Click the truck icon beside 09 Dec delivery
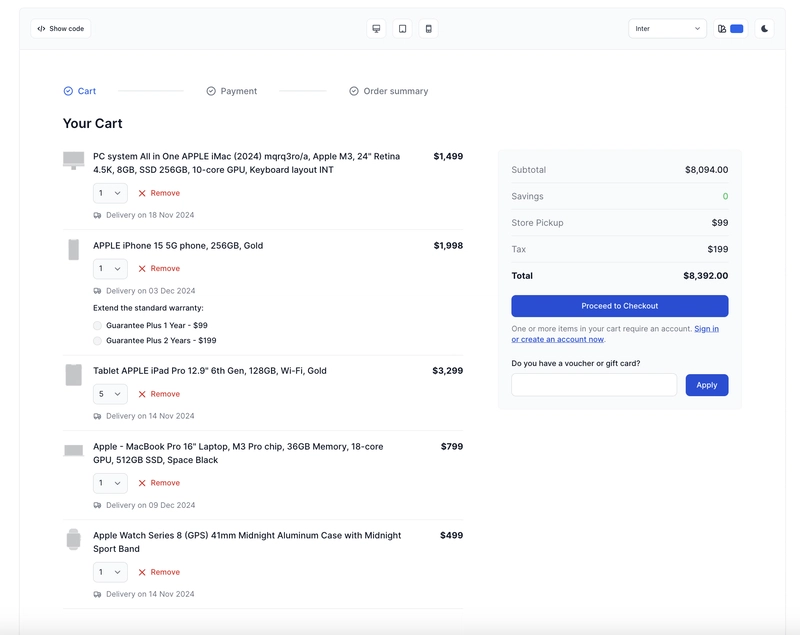 [x=97, y=505]
